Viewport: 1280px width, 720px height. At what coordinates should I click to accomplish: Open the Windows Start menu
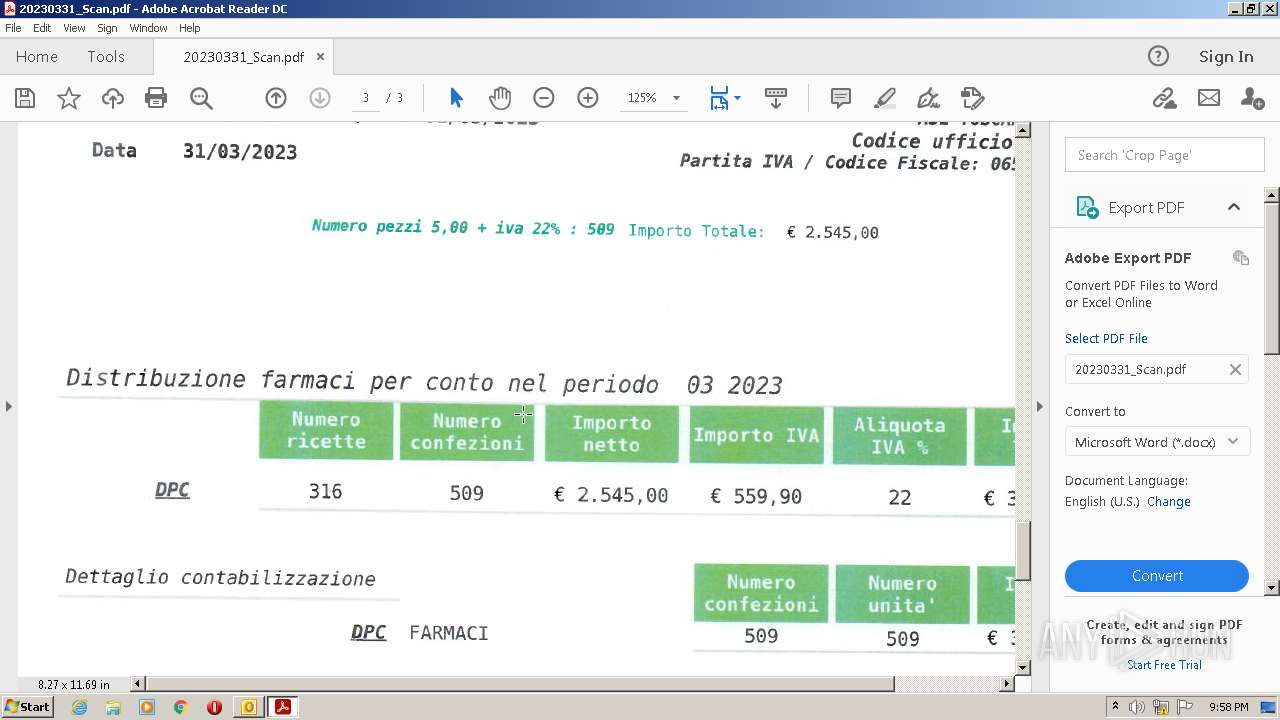pos(27,707)
